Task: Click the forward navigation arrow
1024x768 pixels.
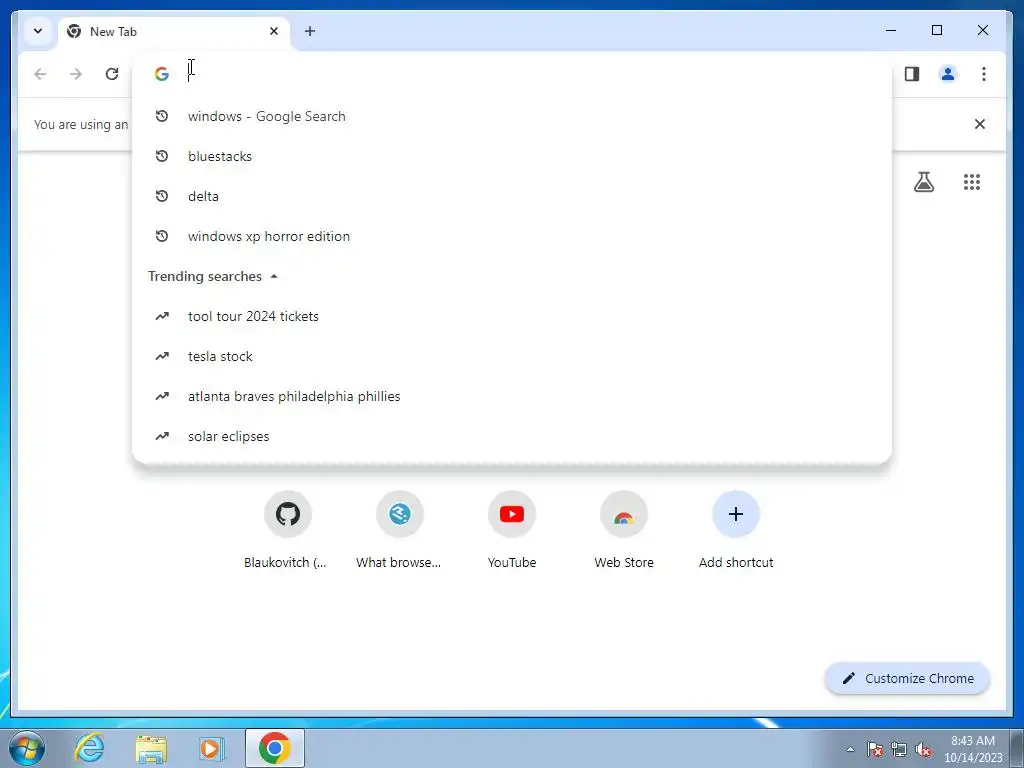Action: point(76,74)
